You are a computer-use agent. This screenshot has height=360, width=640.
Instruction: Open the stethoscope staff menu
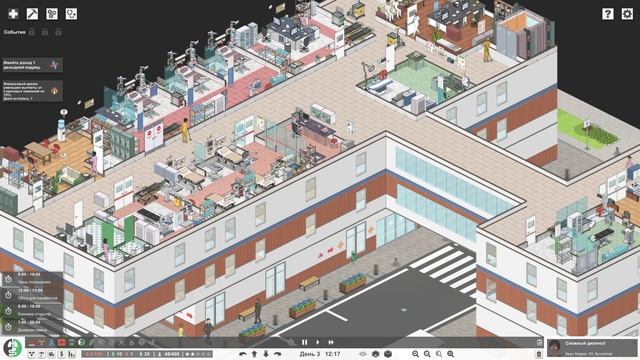pos(71,14)
